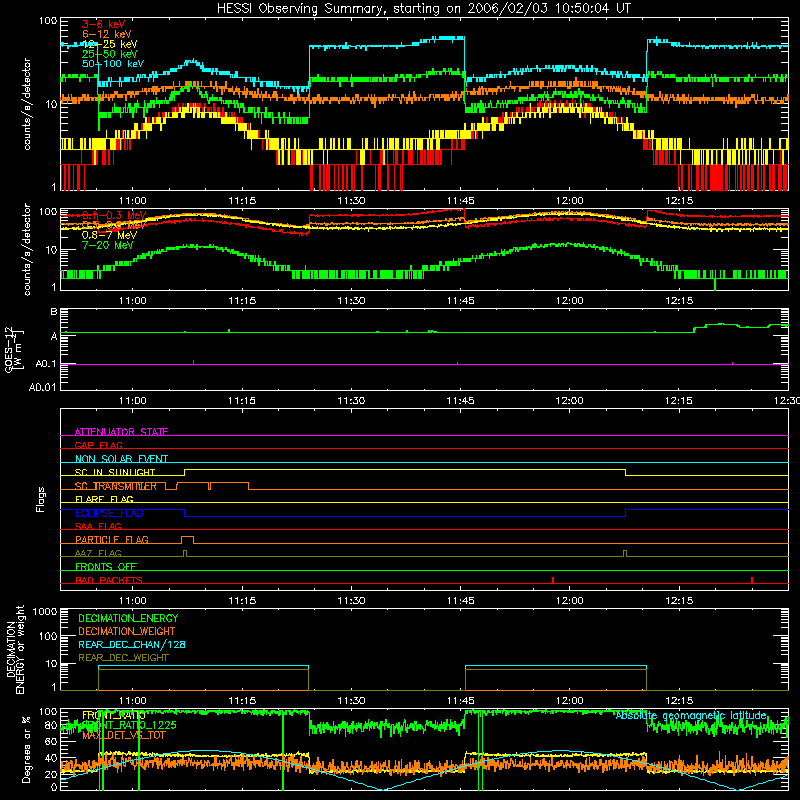Click the A0.1 level label on GOES axis
Viewport: 800px width, 800px height.
coord(46,364)
